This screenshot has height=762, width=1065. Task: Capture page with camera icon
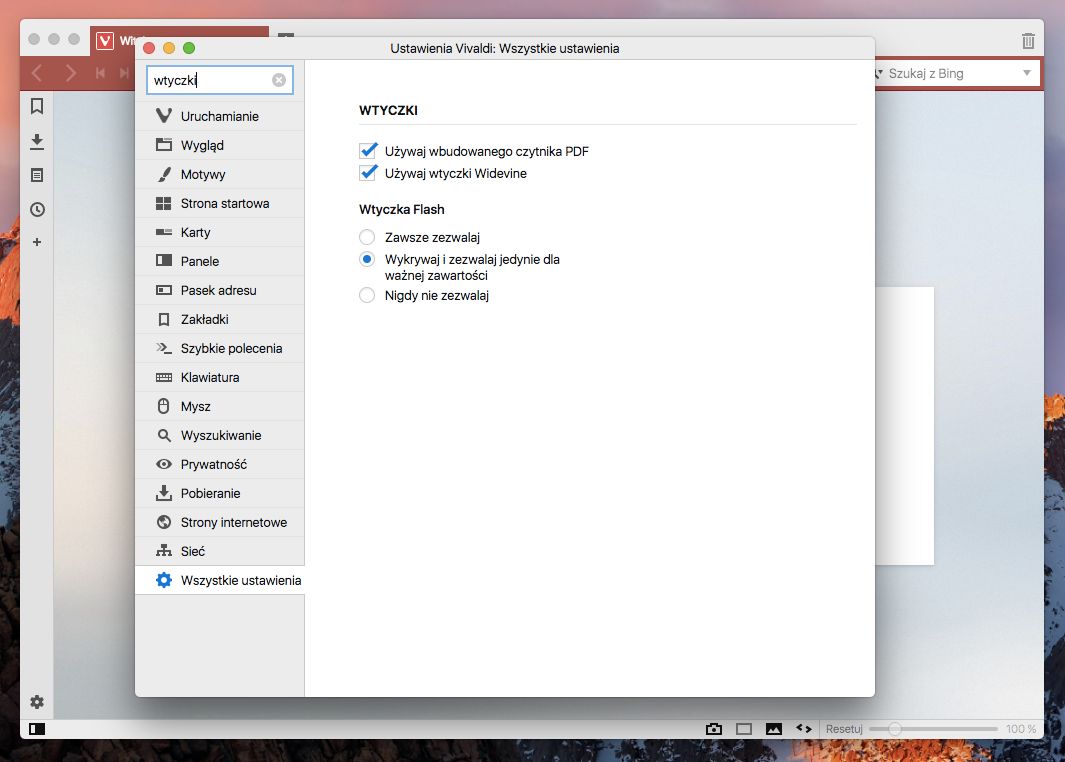[x=714, y=729]
